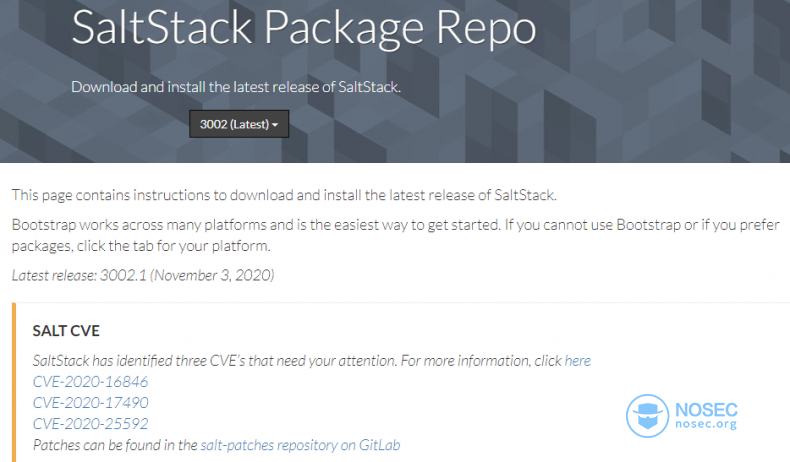Image resolution: width=790 pixels, height=462 pixels.
Task: Click the SaltStack Package Repo heading
Action: click(x=304, y=28)
